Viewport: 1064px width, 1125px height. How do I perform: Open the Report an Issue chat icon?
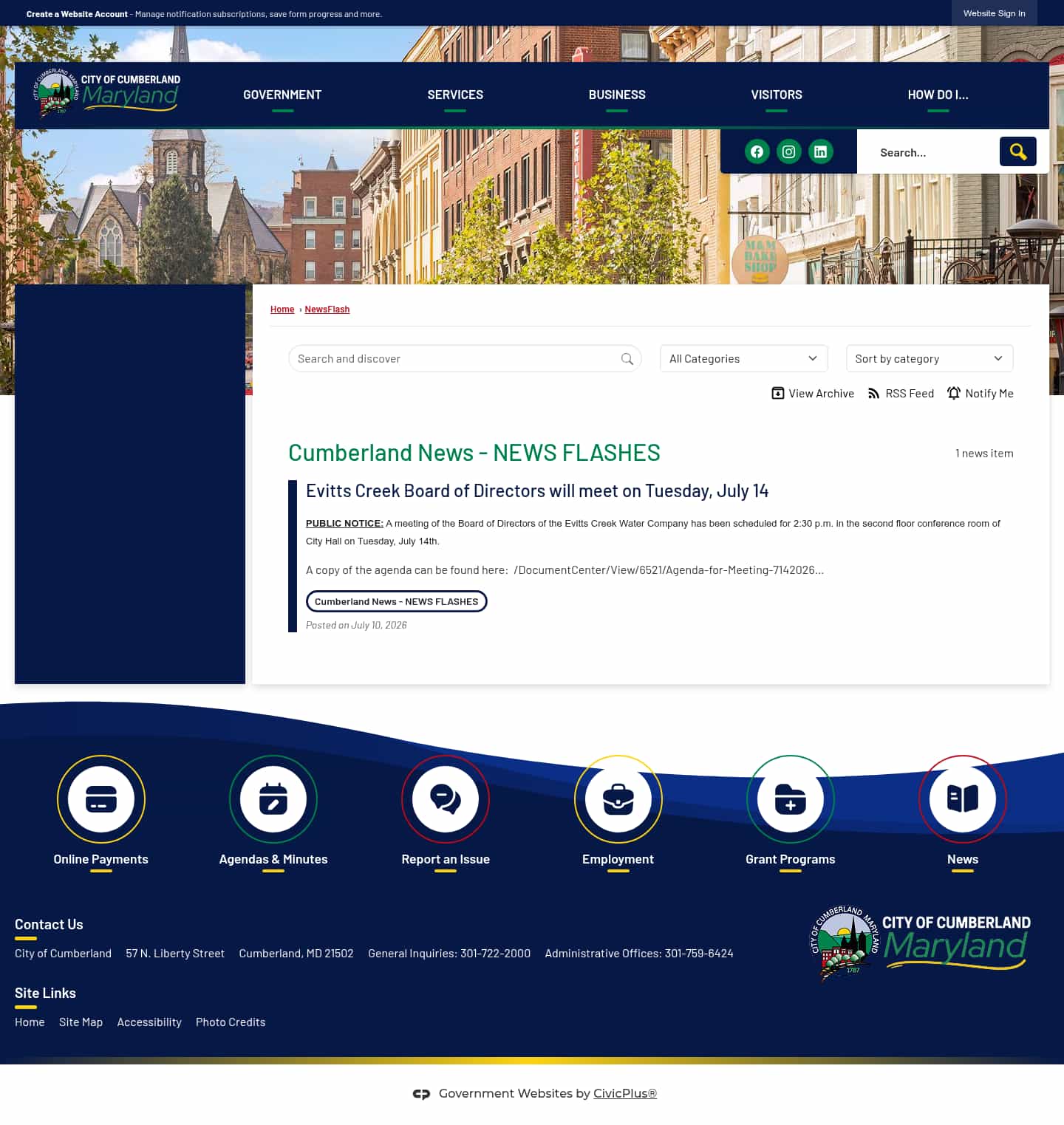(446, 799)
